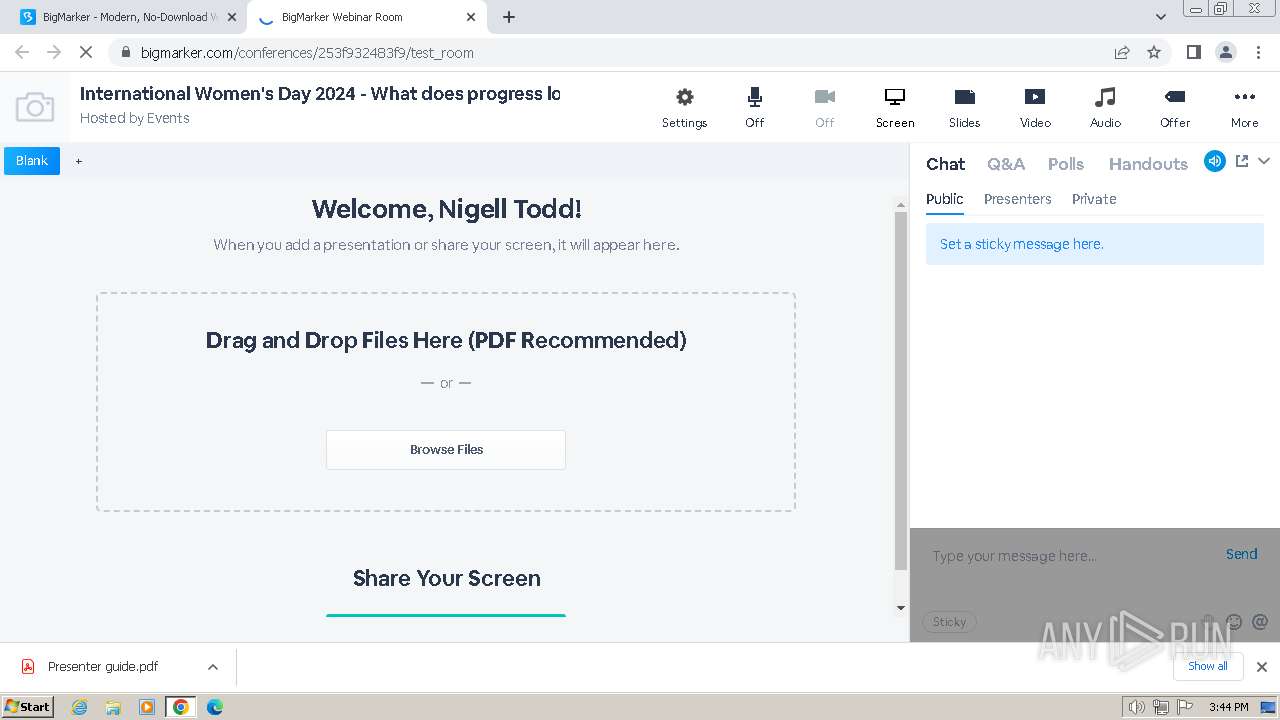
Task: Select the Public chat sub-tab
Action: click(x=945, y=199)
